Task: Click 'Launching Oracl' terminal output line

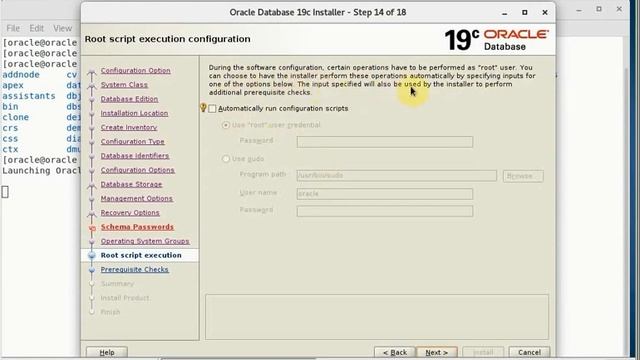Action: (x=41, y=171)
